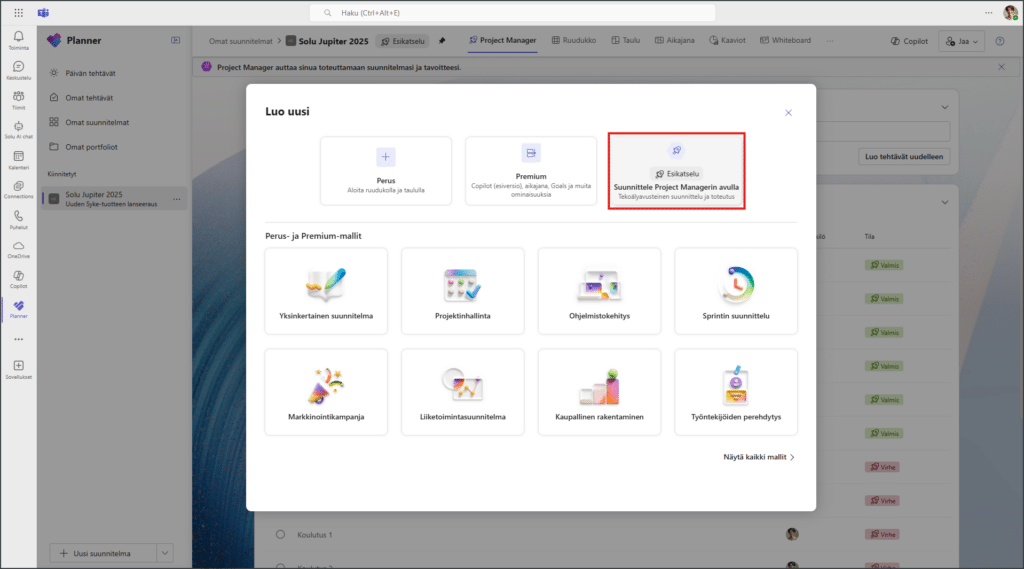The image size is (1024, 569).
Task: Select the Sprintin suunnittelu template
Action: pos(735,297)
